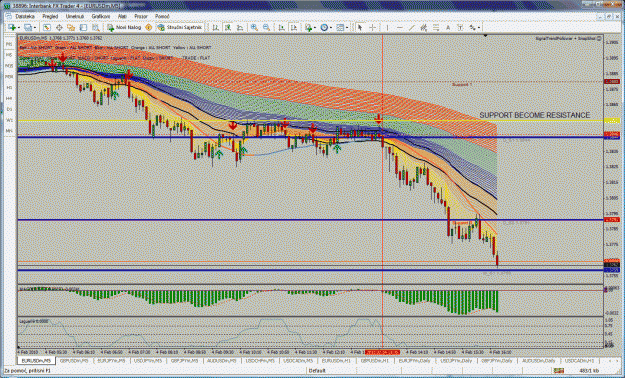The width and height of the screenshot is (625, 378).
Task: Select the M30 timeframe button
Action: pyautogui.click(x=9, y=77)
